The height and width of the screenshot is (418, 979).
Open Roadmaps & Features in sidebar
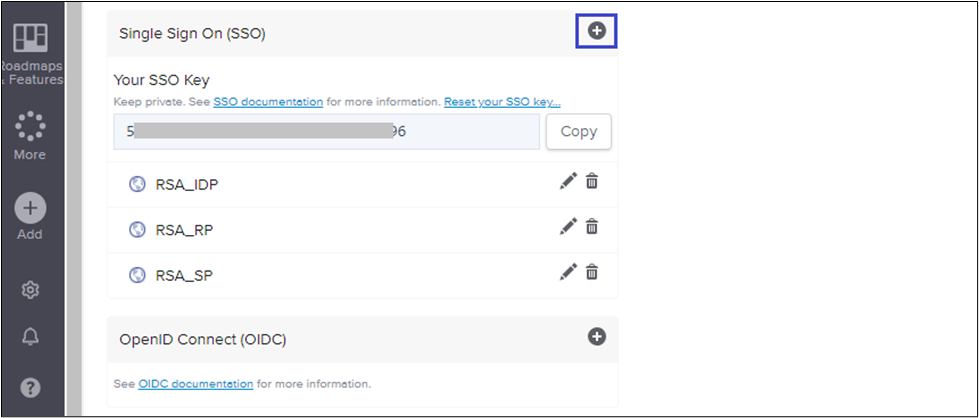(x=30, y=50)
